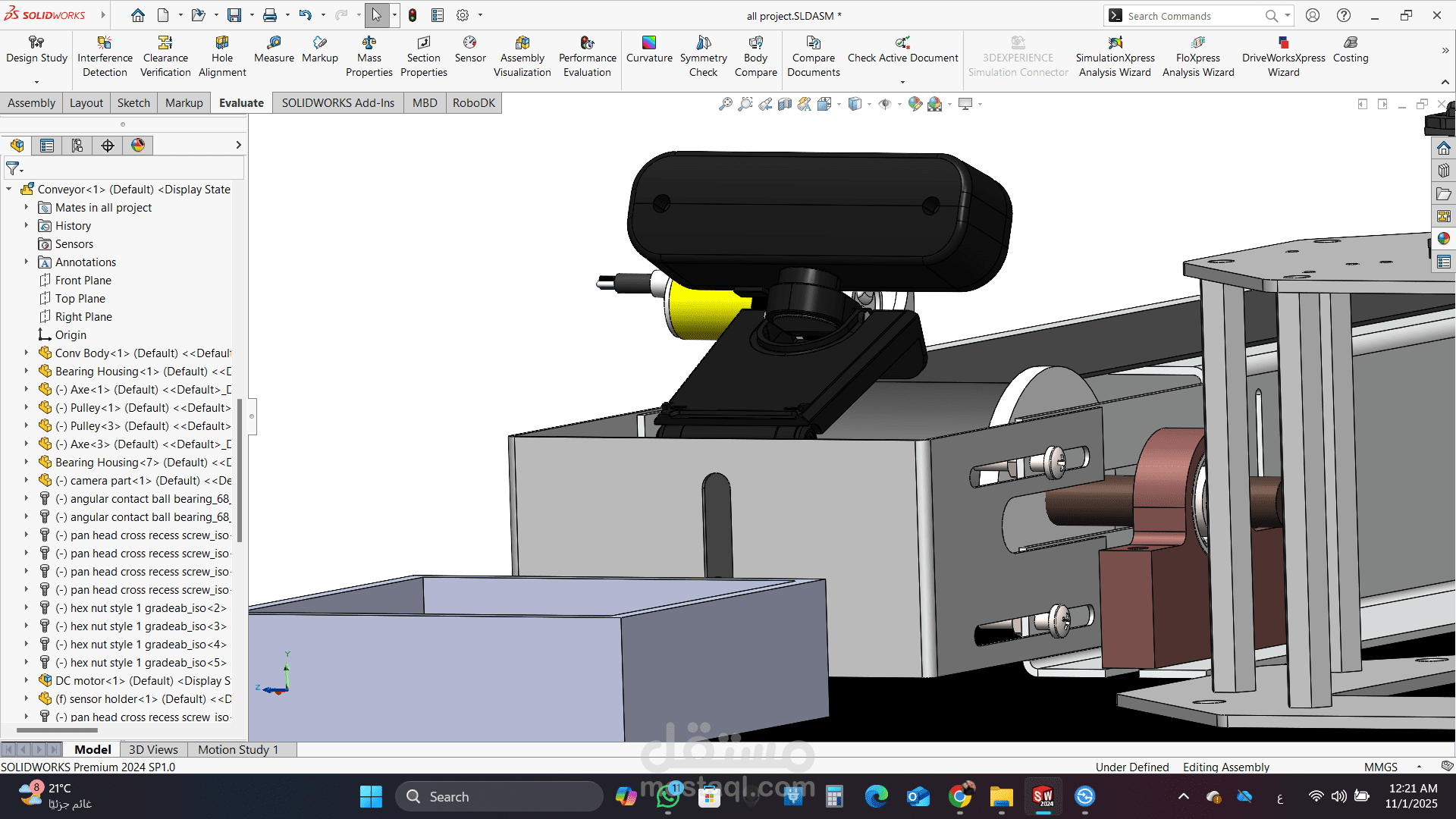This screenshot has height=819, width=1456.
Task: Click Zoom to Fit in view toolbar
Action: tap(726, 104)
